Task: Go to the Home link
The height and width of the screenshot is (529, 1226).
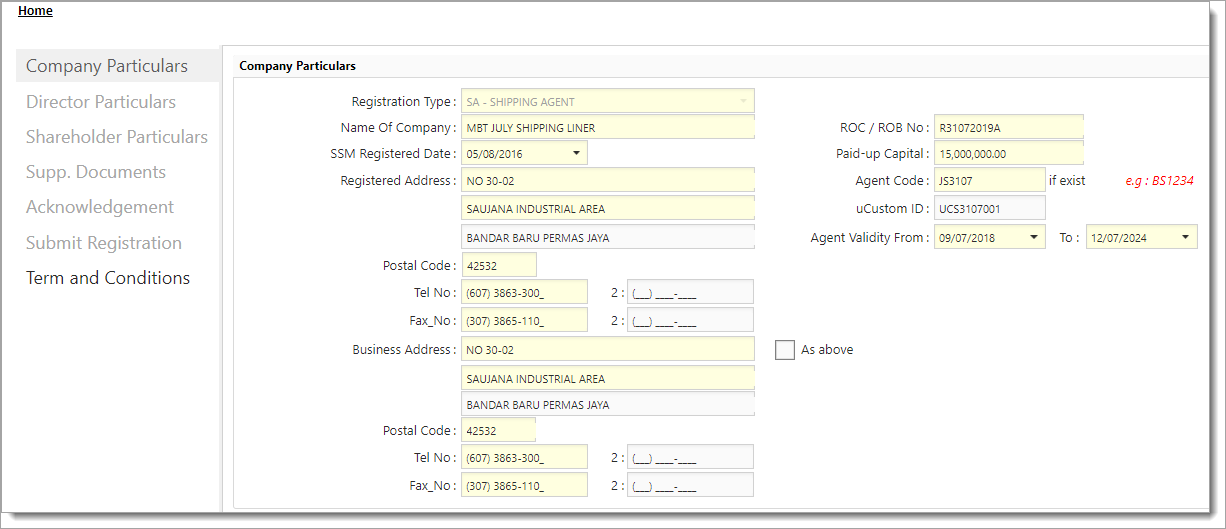Action: [x=35, y=11]
